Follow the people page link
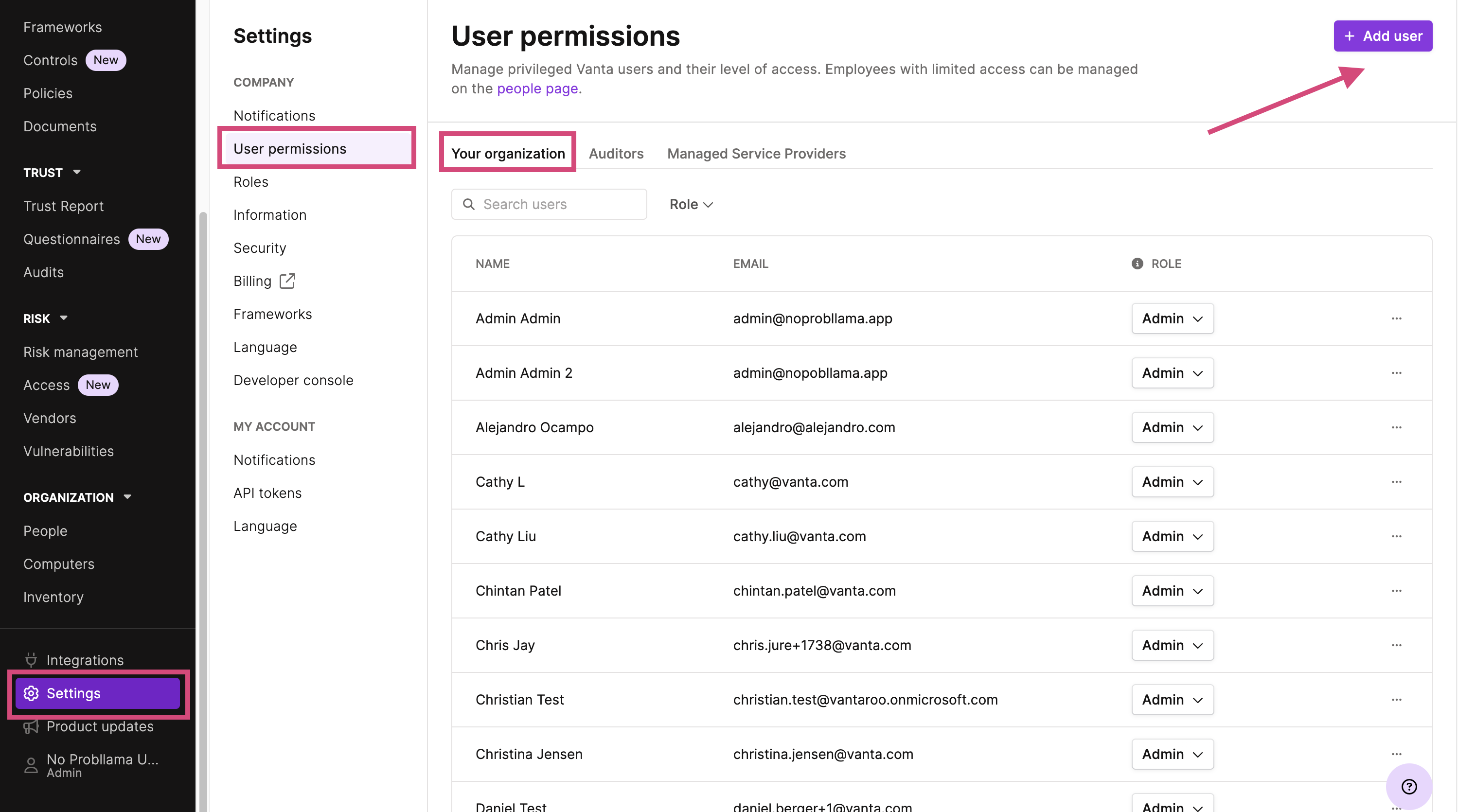 click(x=537, y=89)
